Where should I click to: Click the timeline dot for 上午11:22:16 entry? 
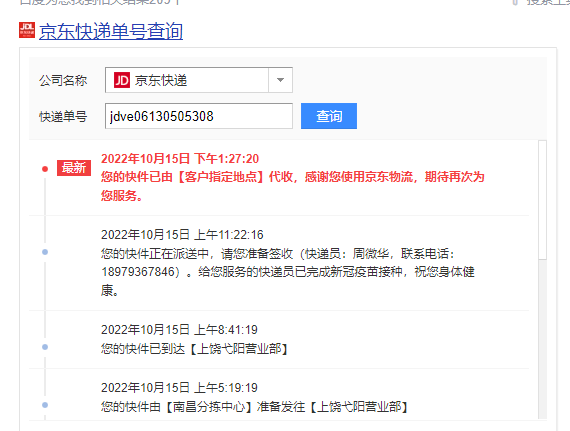click(45, 252)
